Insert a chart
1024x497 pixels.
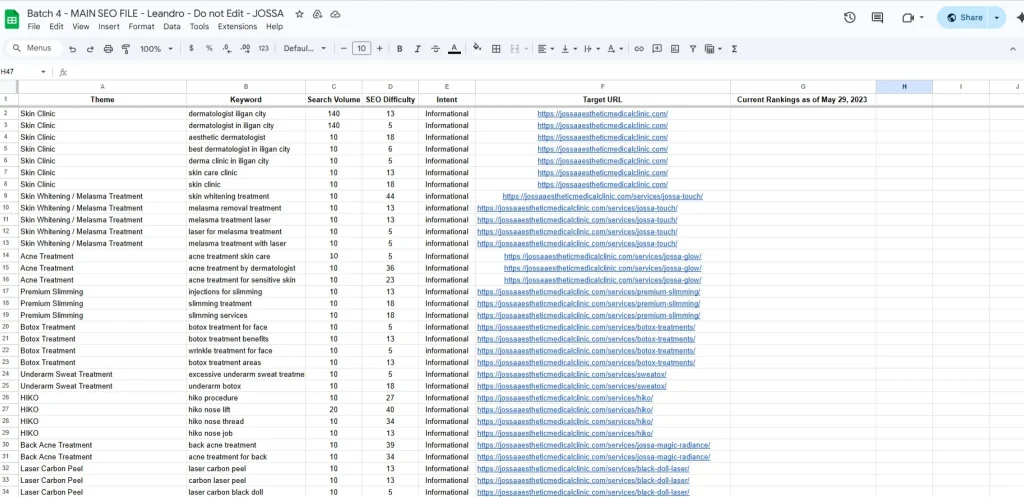[675, 49]
